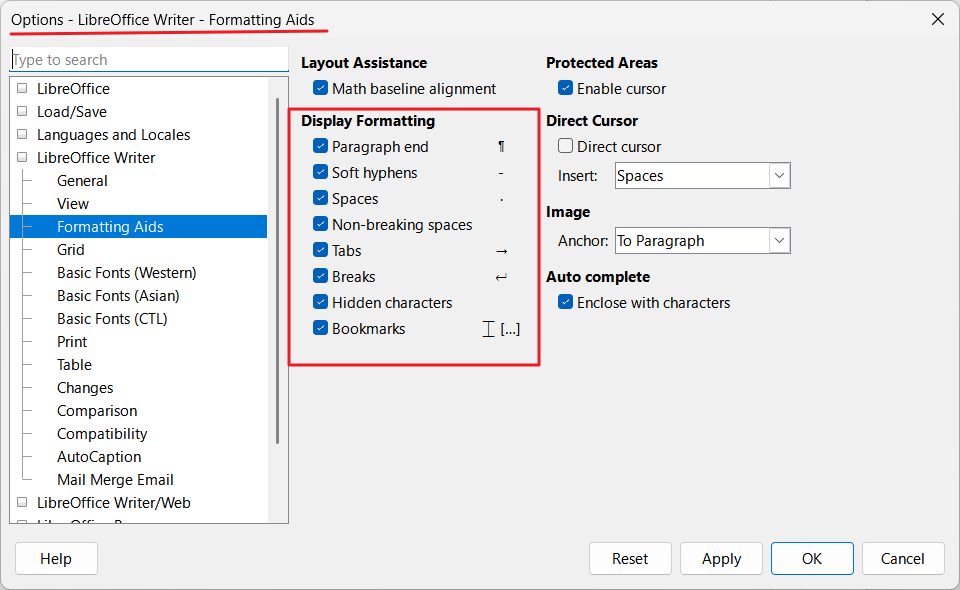The image size is (960, 590).
Task: Click the pilcrow symbol beside Paragraph end
Action: coord(501,146)
